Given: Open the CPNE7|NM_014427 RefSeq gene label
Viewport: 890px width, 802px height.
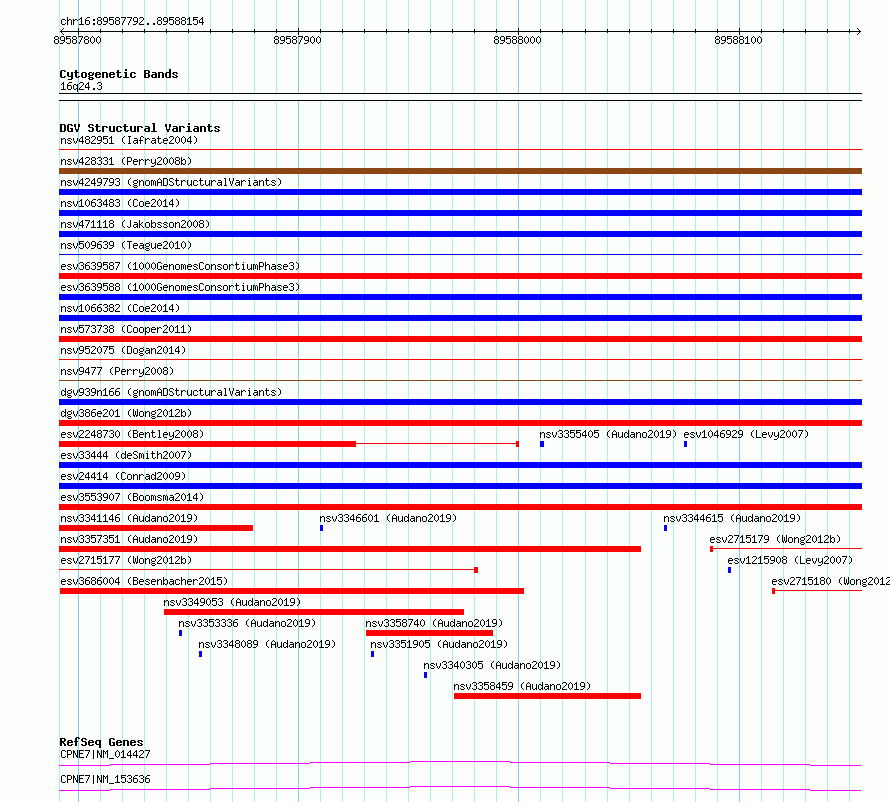Looking at the screenshot, I should tap(105, 754).
